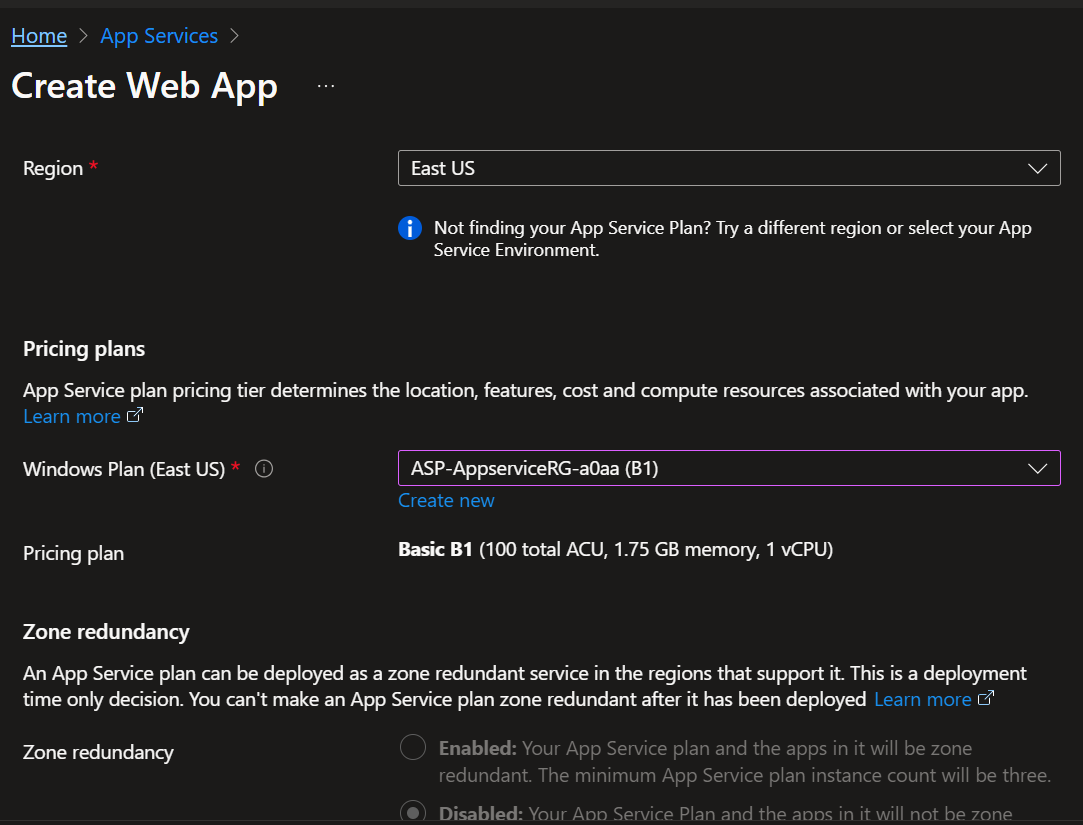Open the Region dropdown showing East US
1083x825 pixels.
[x=729, y=168]
